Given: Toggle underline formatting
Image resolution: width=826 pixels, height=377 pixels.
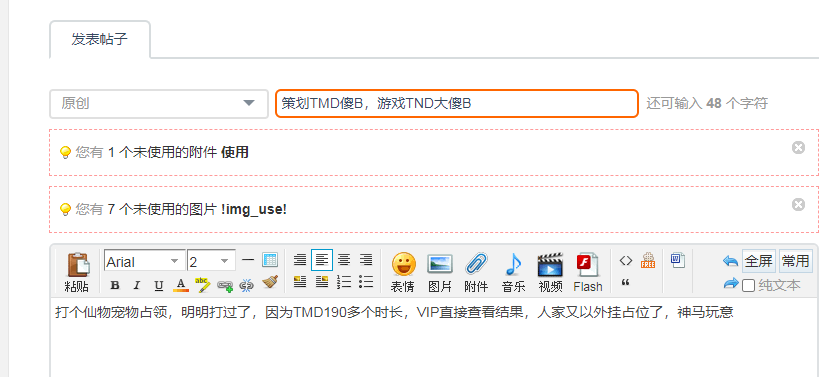Looking at the screenshot, I should pos(159,285).
